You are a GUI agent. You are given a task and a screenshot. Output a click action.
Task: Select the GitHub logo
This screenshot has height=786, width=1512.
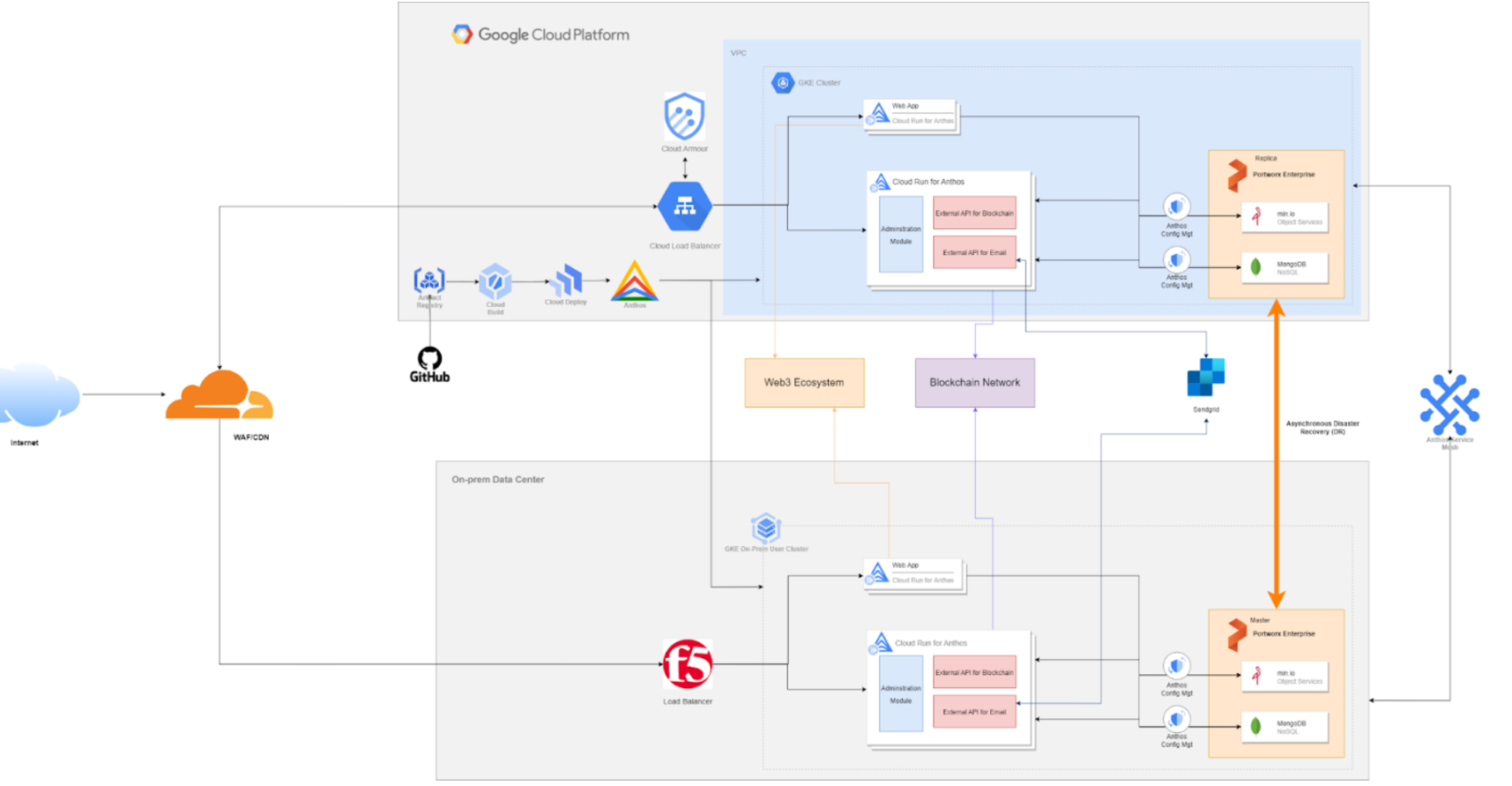(429, 364)
